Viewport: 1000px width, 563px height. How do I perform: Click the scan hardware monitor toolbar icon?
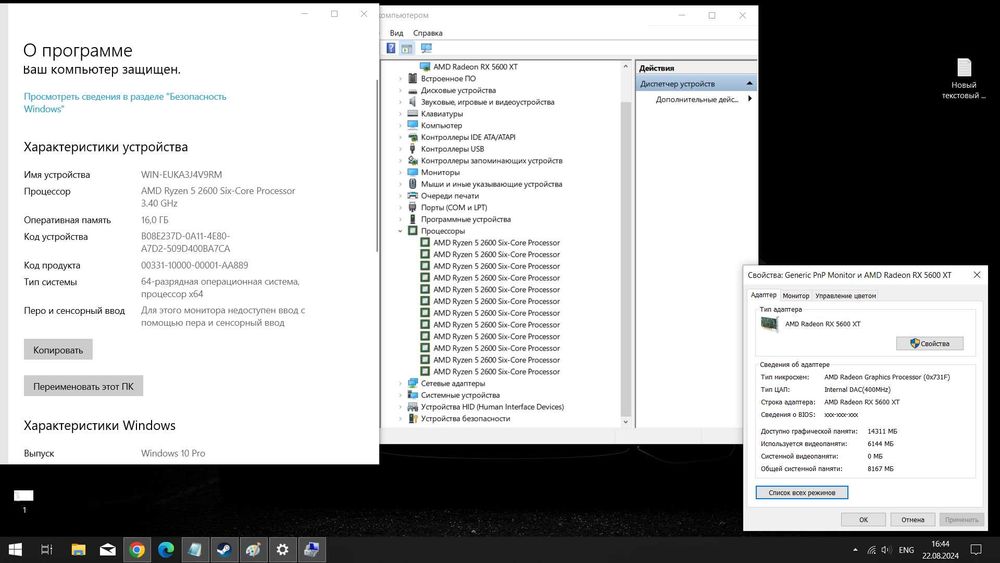pyautogui.click(x=425, y=48)
